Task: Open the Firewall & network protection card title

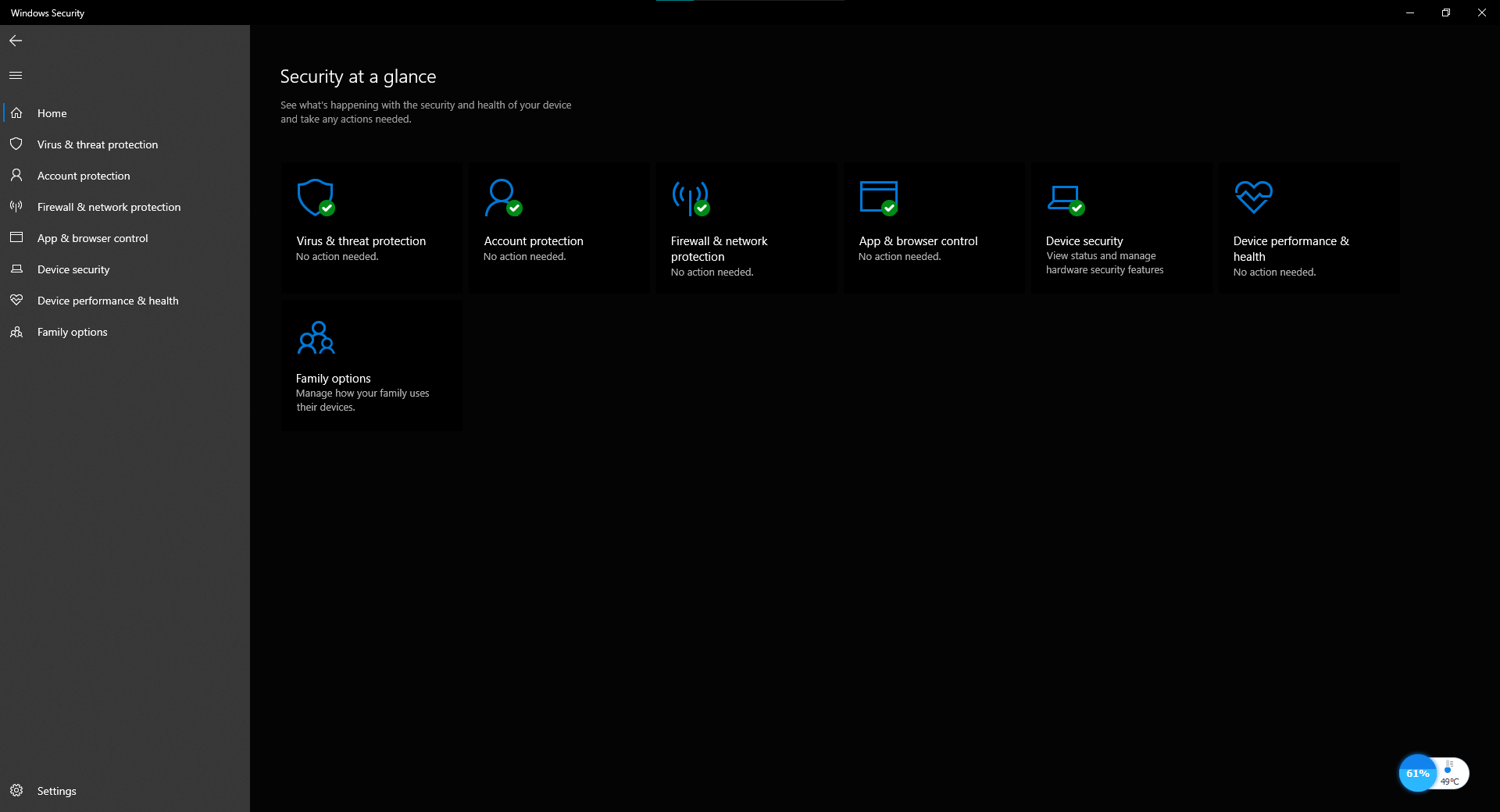Action: 719,249
